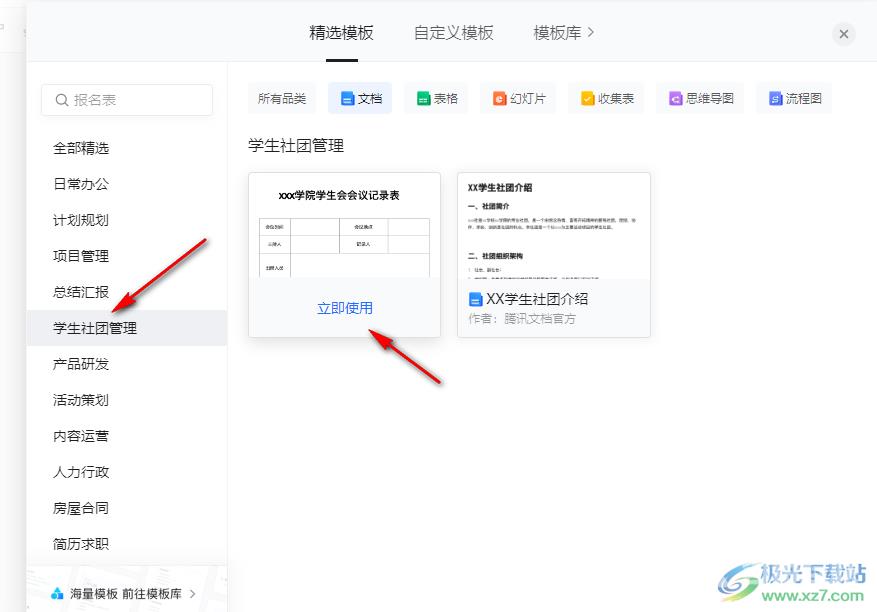The image size is (877, 612).
Task: Click 作者：腾讯文档官方 author text
Action: [x=522, y=319]
